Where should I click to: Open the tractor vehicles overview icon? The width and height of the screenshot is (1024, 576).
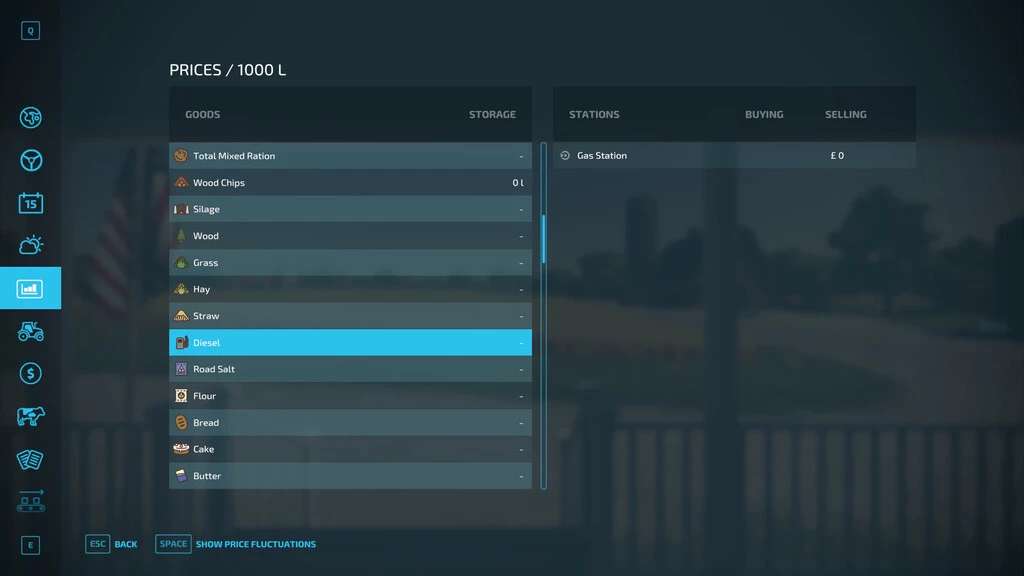tap(30, 331)
